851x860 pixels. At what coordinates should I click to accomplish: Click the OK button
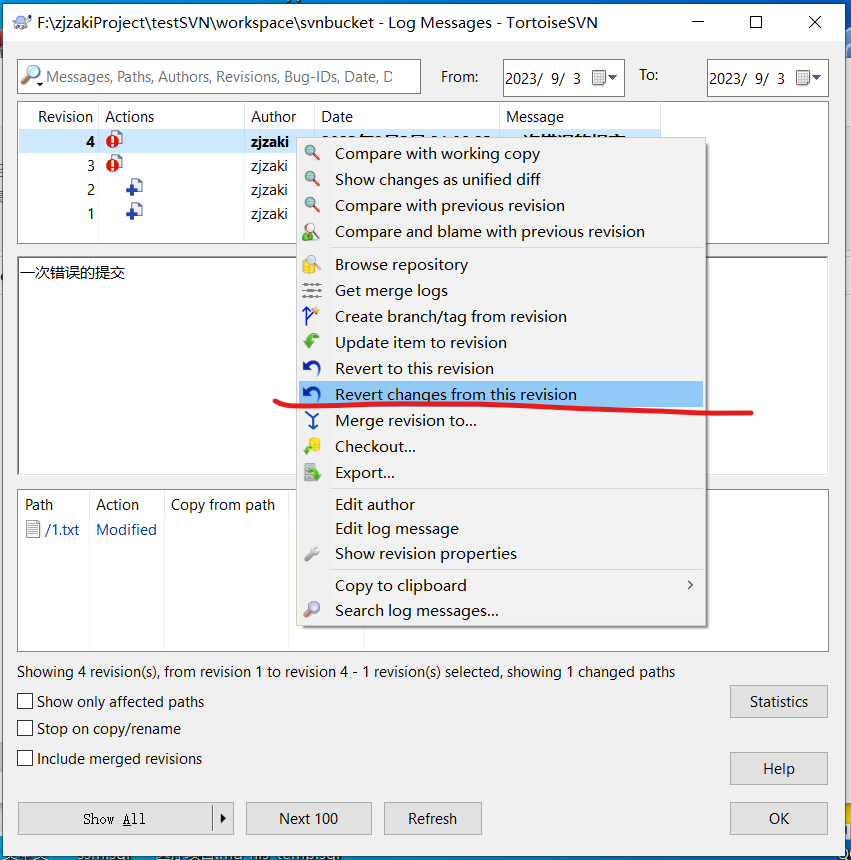779,818
